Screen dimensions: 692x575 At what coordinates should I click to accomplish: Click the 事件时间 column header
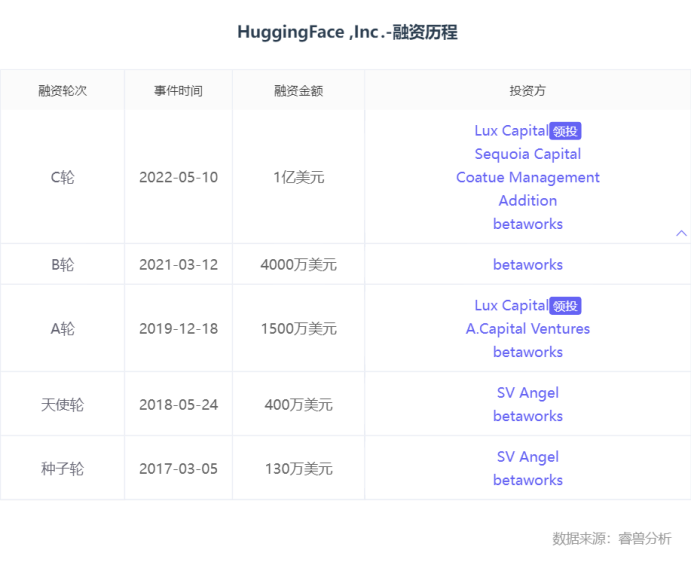point(178,91)
